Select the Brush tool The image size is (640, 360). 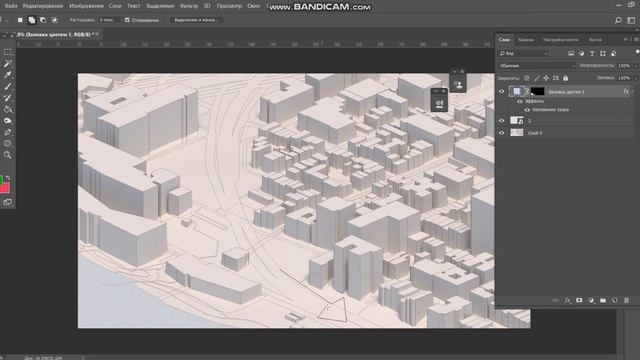[7, 87]
